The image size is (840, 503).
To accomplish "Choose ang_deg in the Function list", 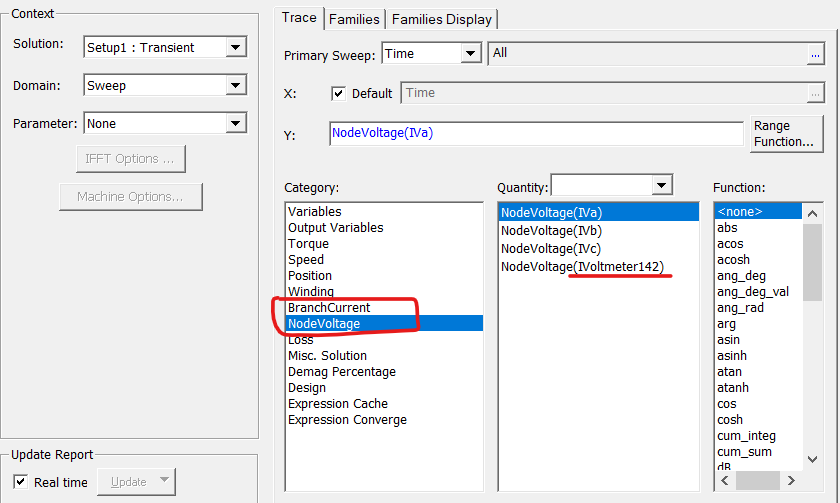I will point(741,276).
